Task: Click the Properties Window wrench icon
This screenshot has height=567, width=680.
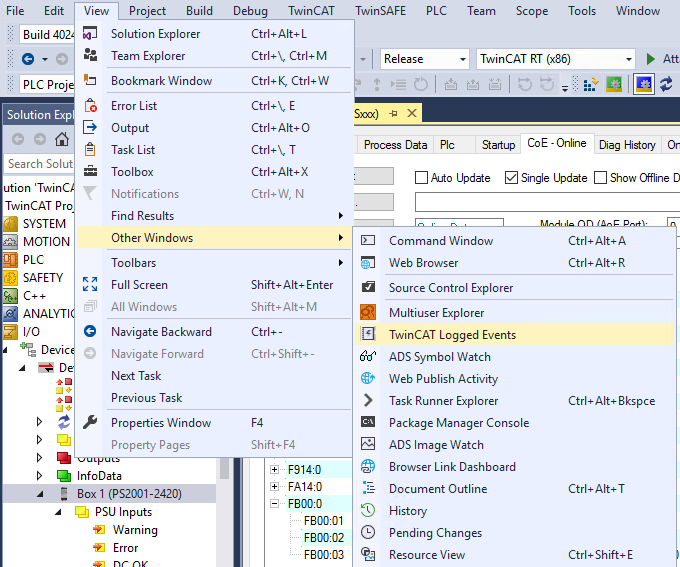Action: (x=90, y=422)
